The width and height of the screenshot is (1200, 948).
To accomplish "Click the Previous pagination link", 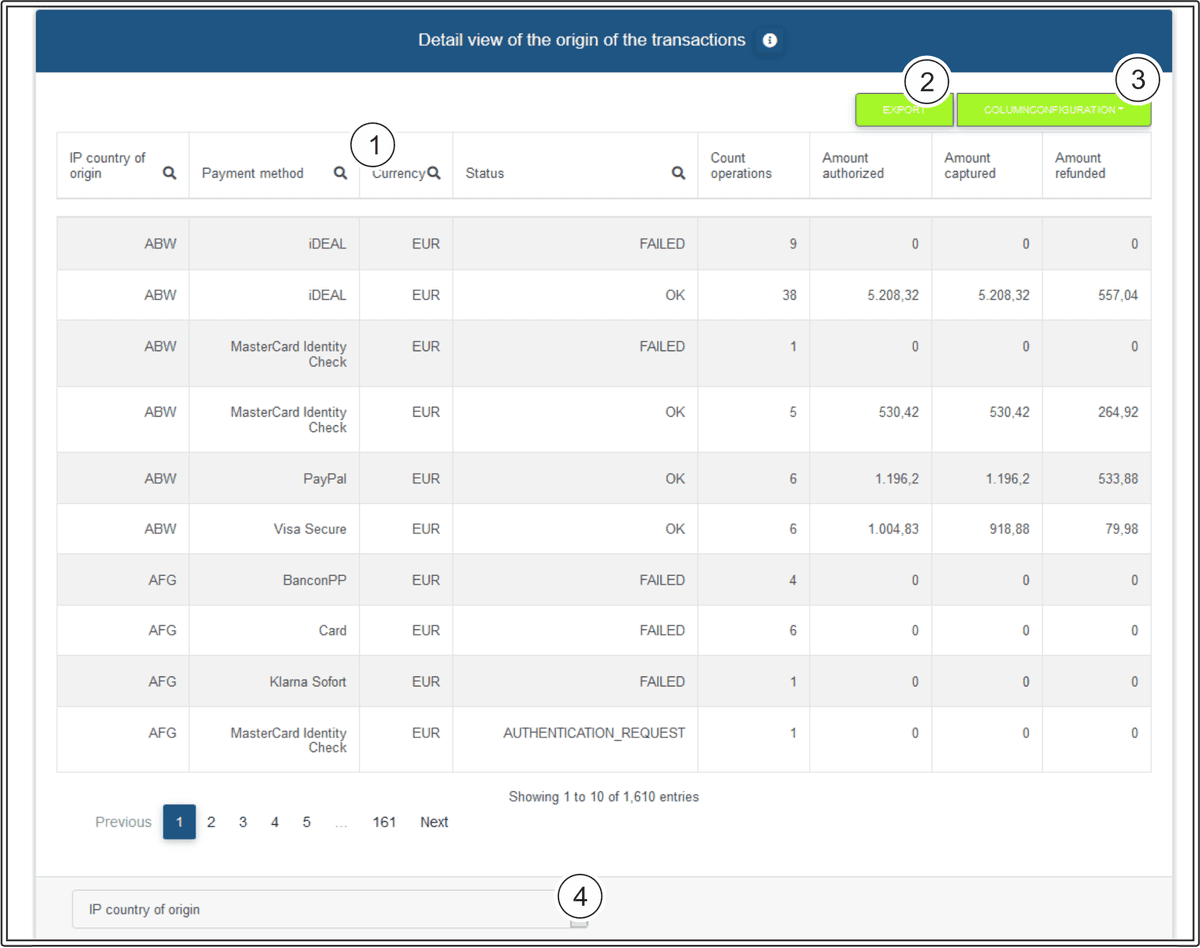I will point(123,822).
